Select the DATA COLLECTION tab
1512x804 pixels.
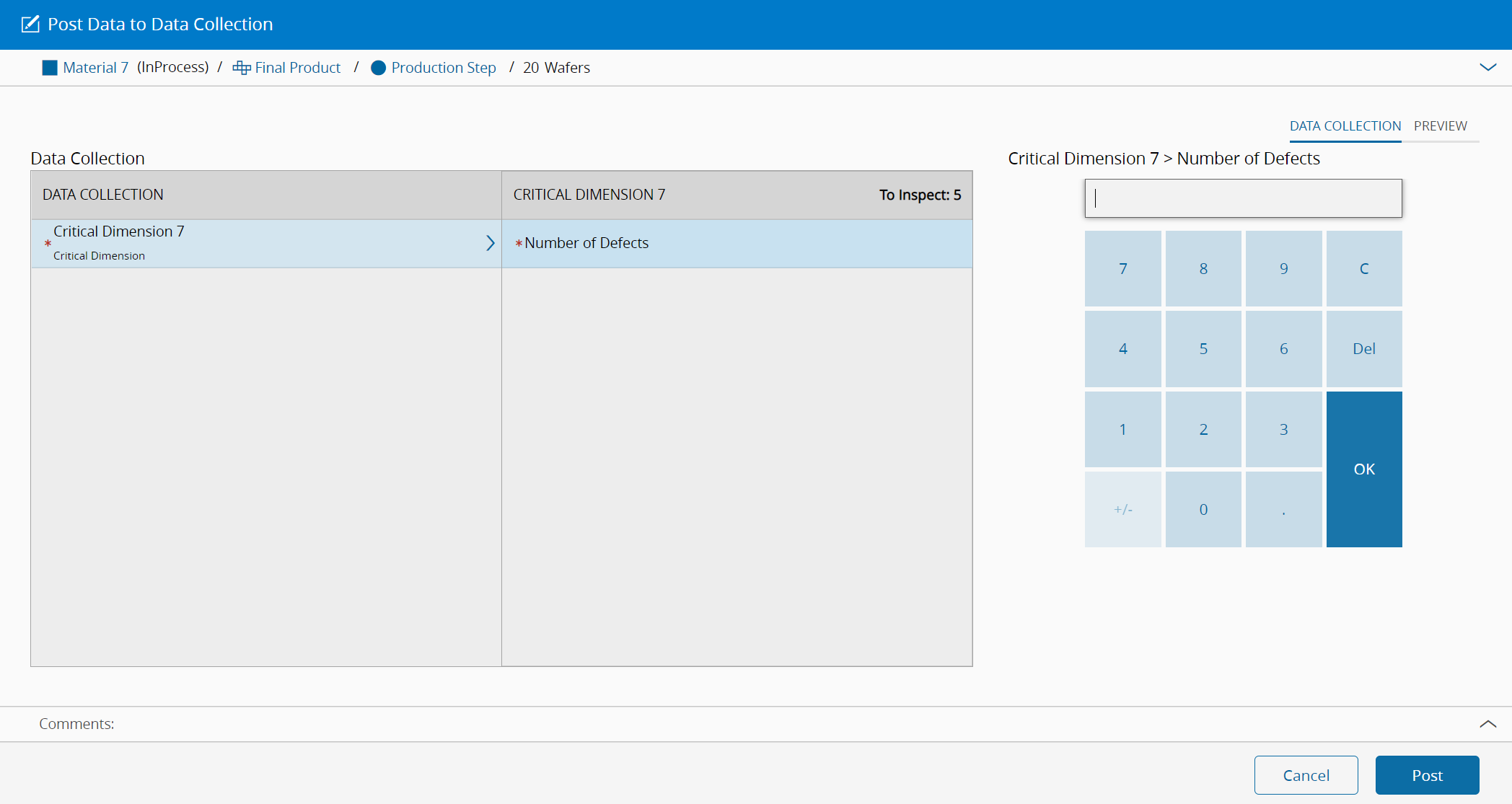[1345, 126]
